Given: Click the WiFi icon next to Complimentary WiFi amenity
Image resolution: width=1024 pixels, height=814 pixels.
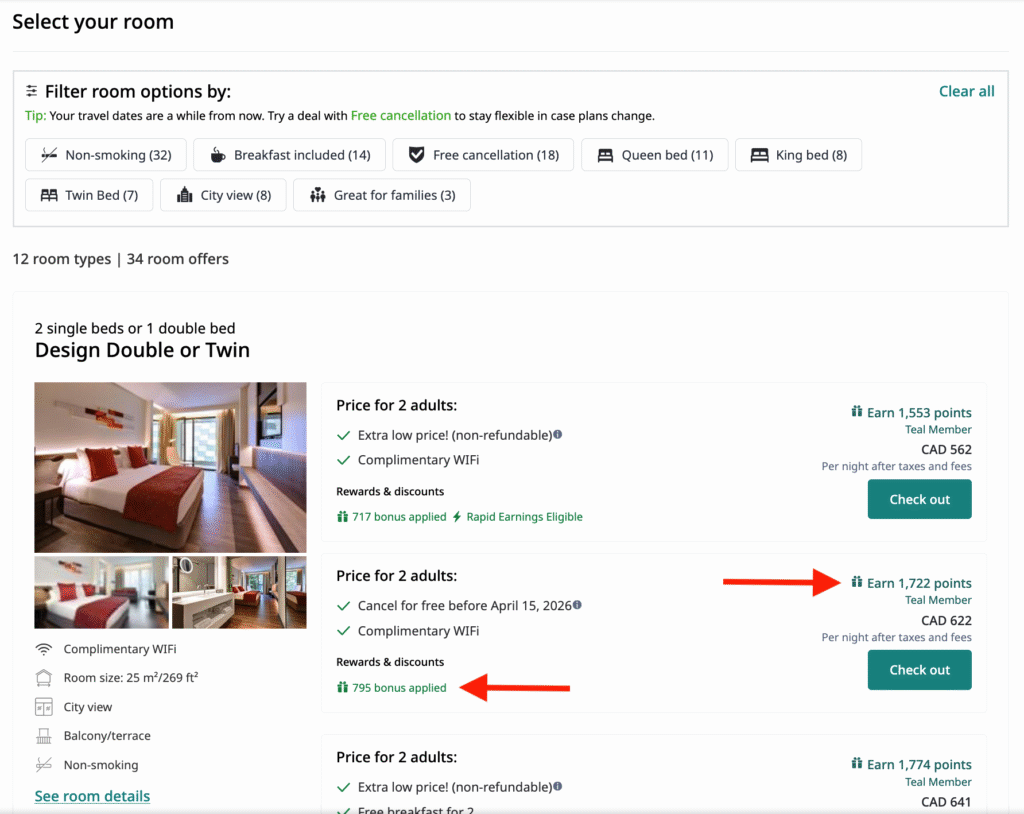Looking at the screenshot, I should [44, 648].
